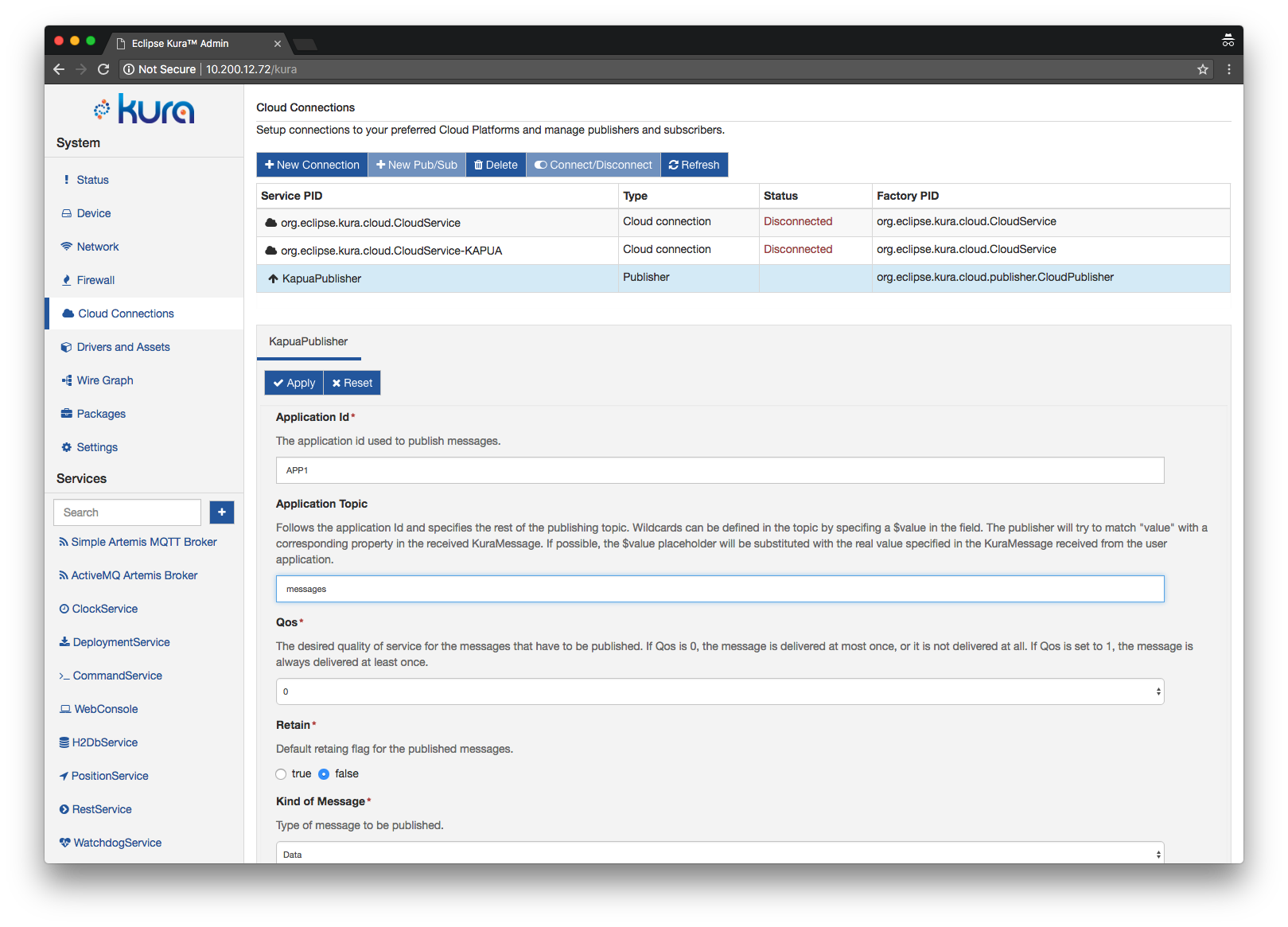Click the Connect/Disconnect button
Viewport: 1288px width, 927px height.
pos(593,165)
